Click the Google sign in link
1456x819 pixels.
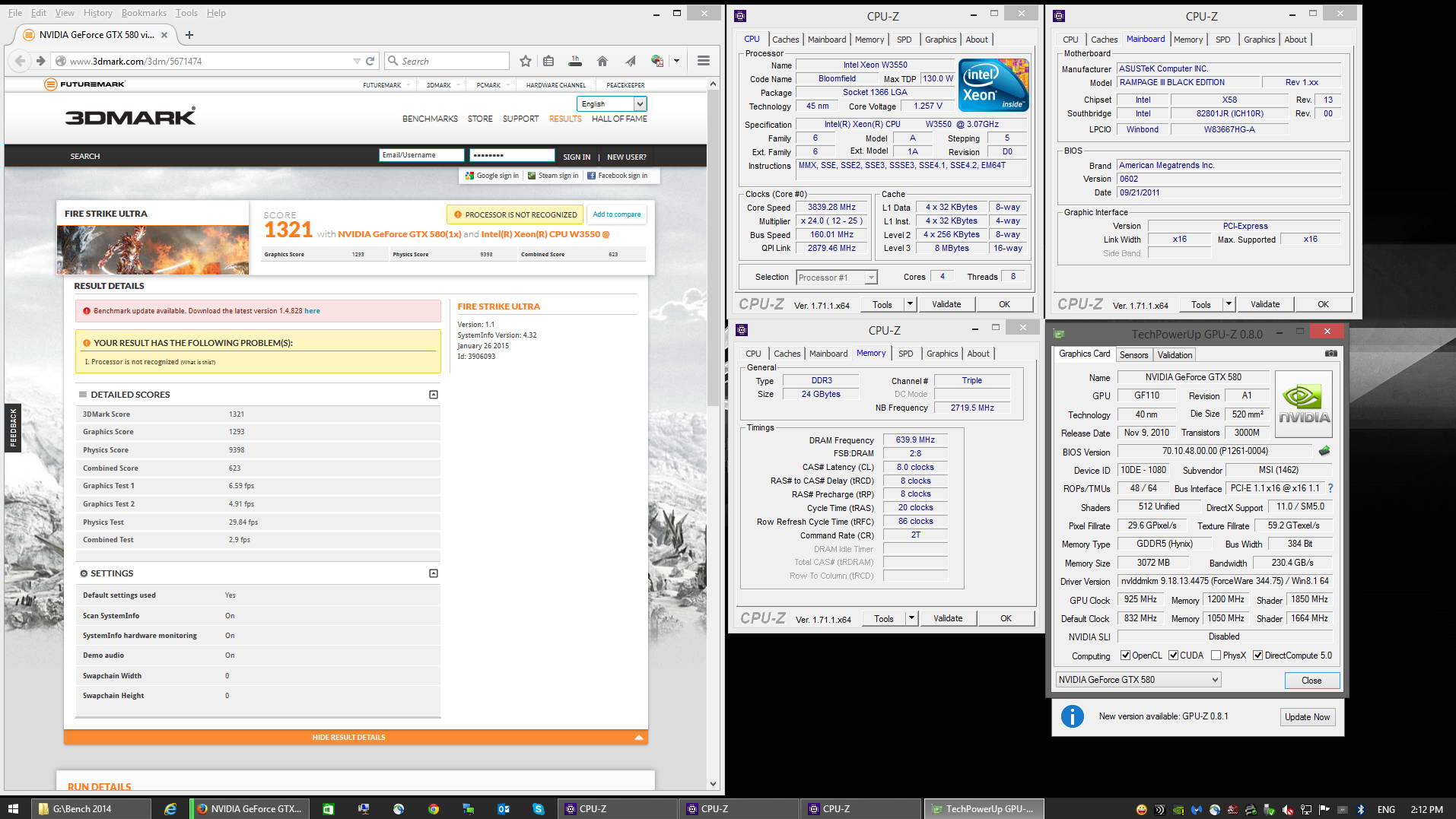tap(492, 176)
